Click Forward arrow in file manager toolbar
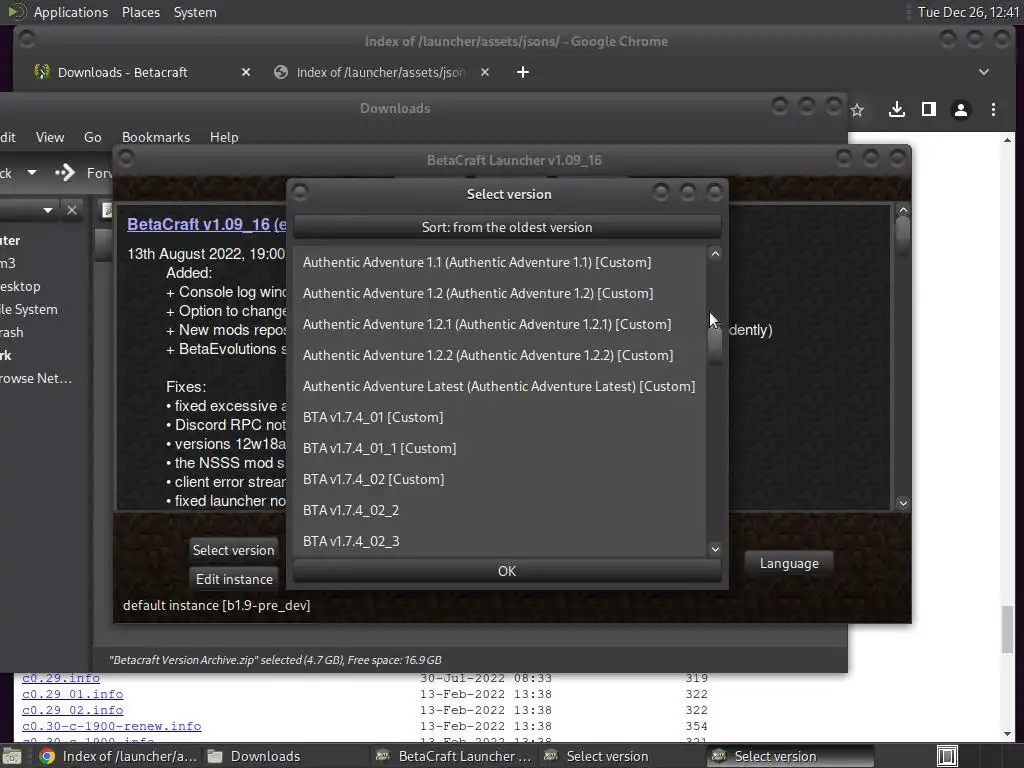This screenshot has height=768, width=1024. 65,173
